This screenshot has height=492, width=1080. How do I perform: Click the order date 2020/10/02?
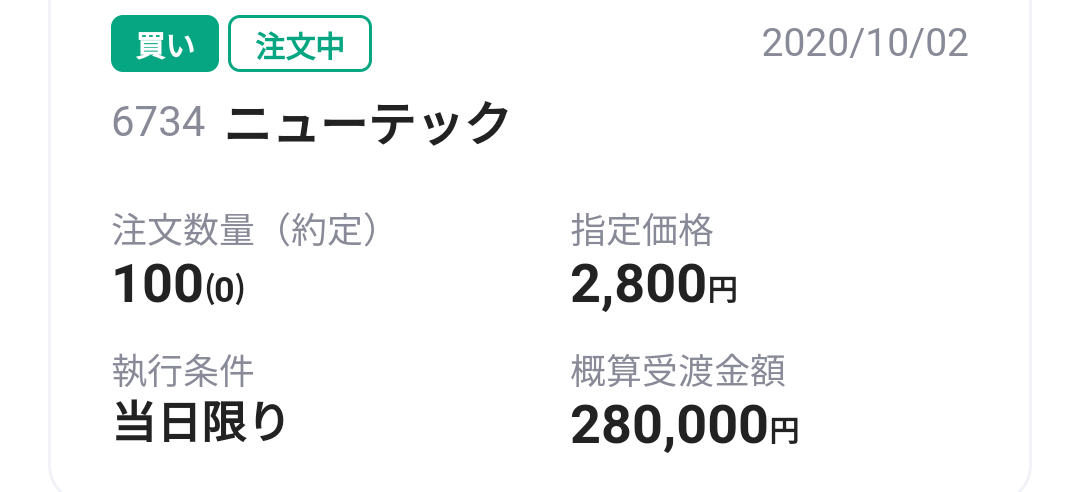(x=865, y=44)
